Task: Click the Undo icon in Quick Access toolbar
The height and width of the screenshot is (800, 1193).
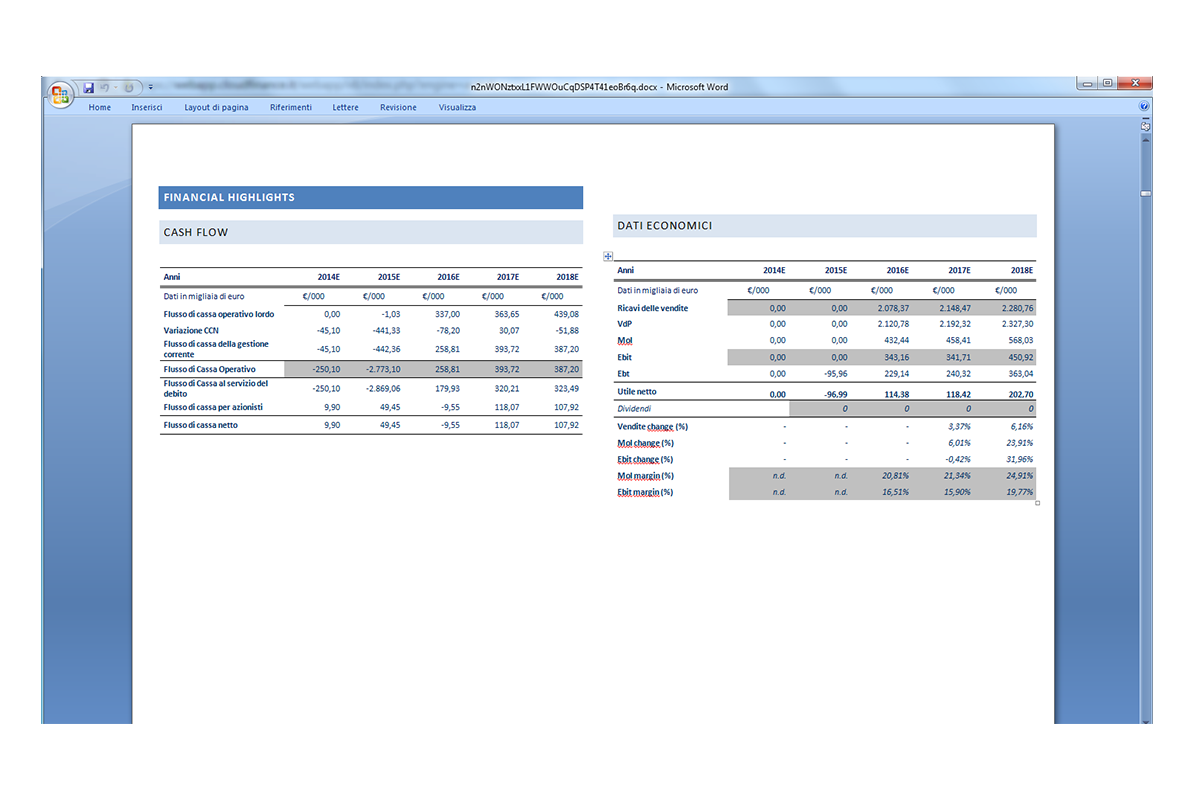Action: tap(104, 88)
